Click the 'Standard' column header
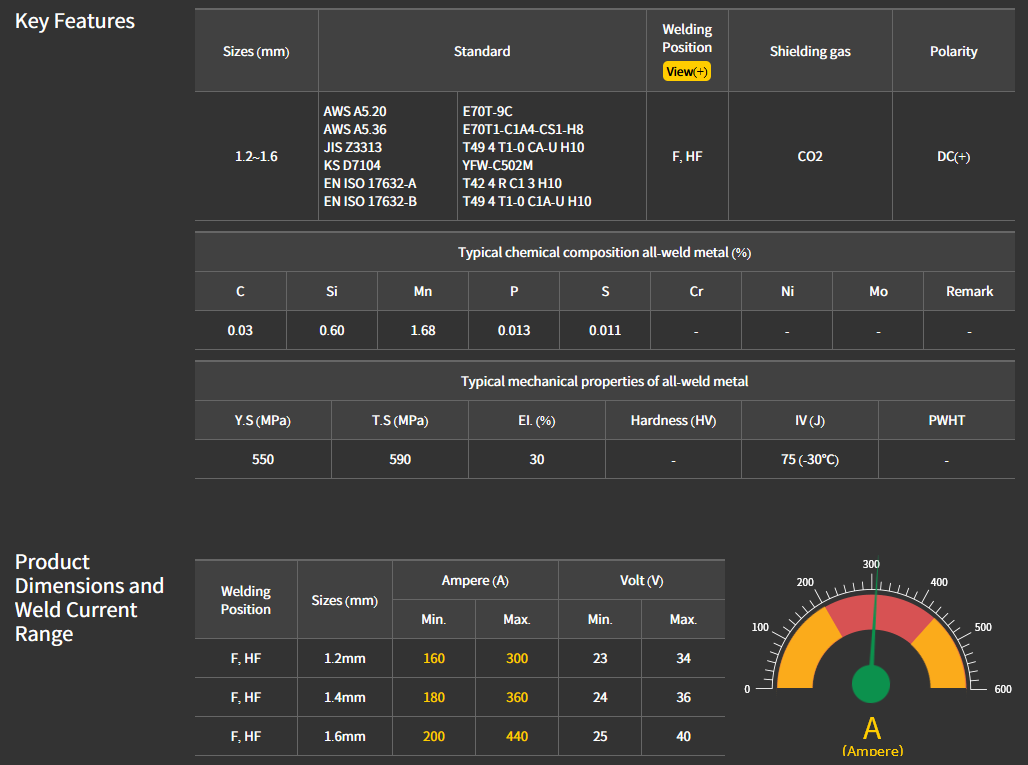The image size is (1028, 765). pyautogui.click(x=482, y=51)
